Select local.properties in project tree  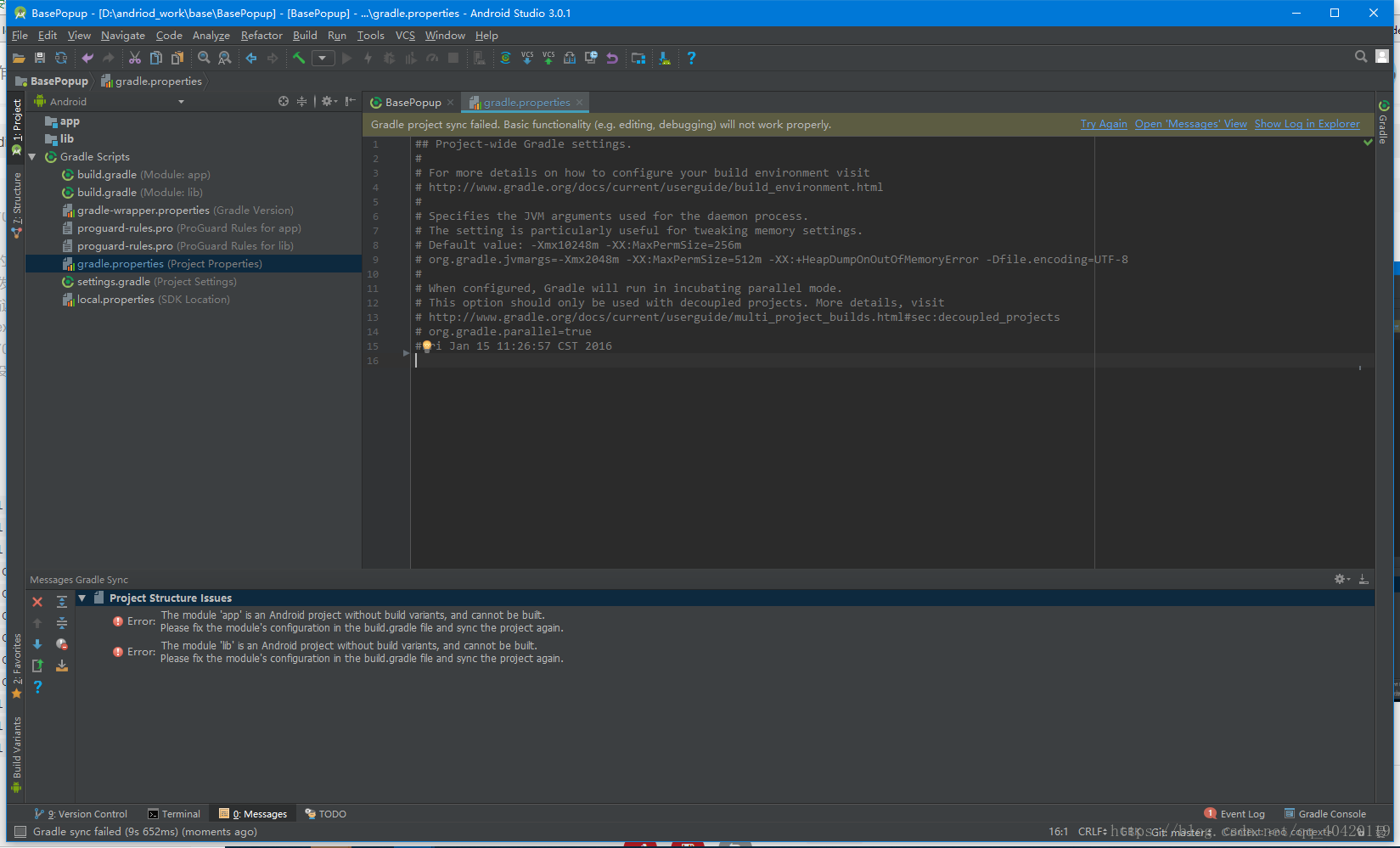194,300
